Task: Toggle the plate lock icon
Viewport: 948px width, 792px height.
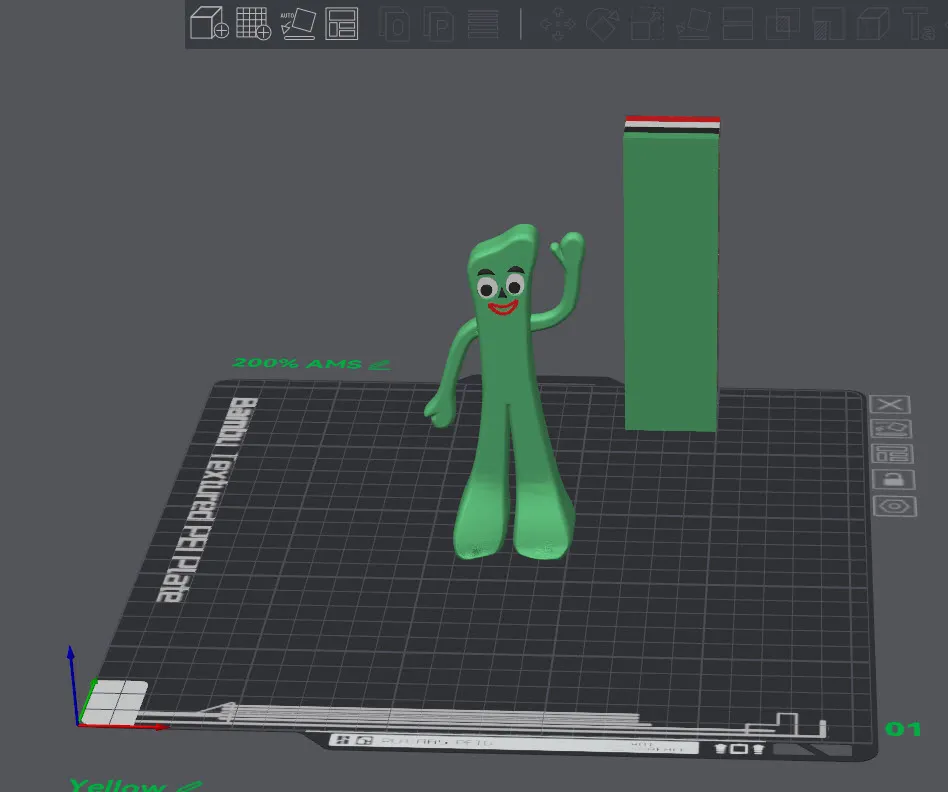Action: click(894, 479)
